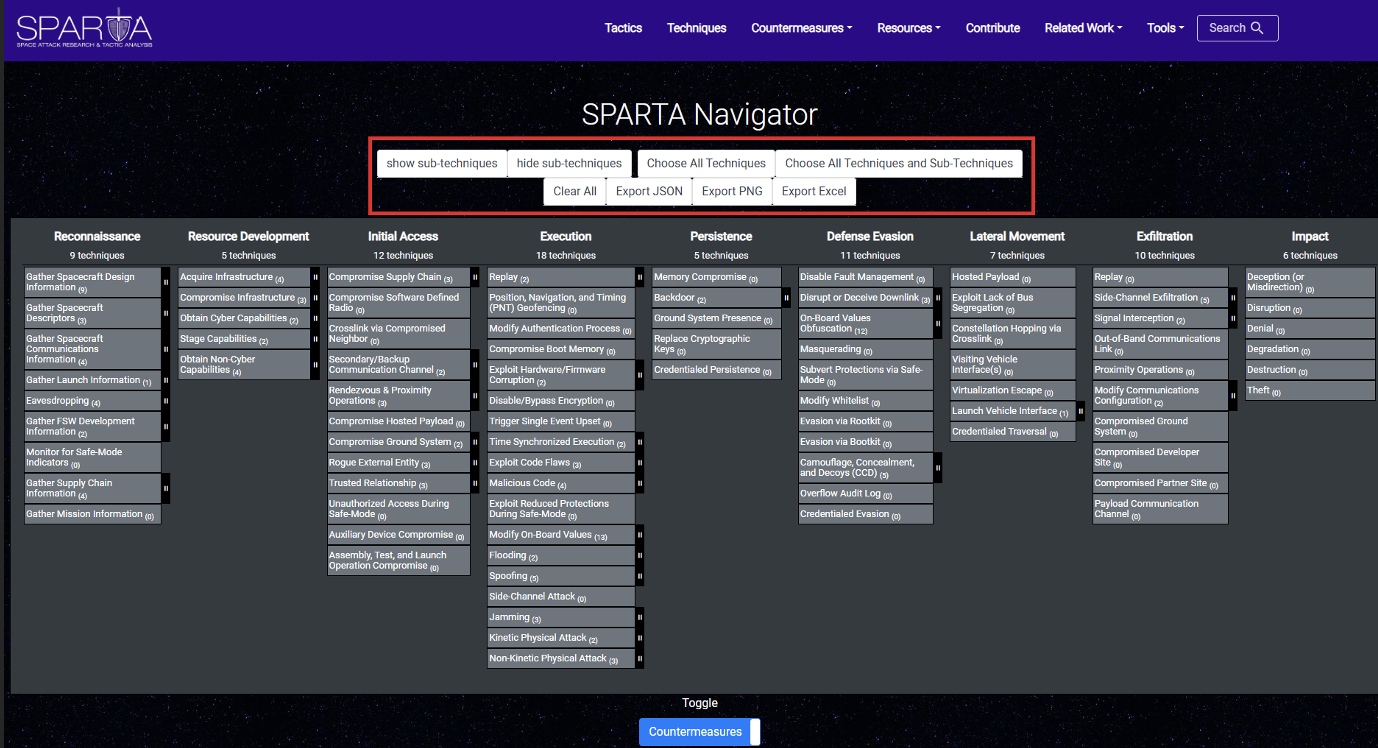Expand sub-techniques handle beside Compromise Supply Chain

(475, 277)
